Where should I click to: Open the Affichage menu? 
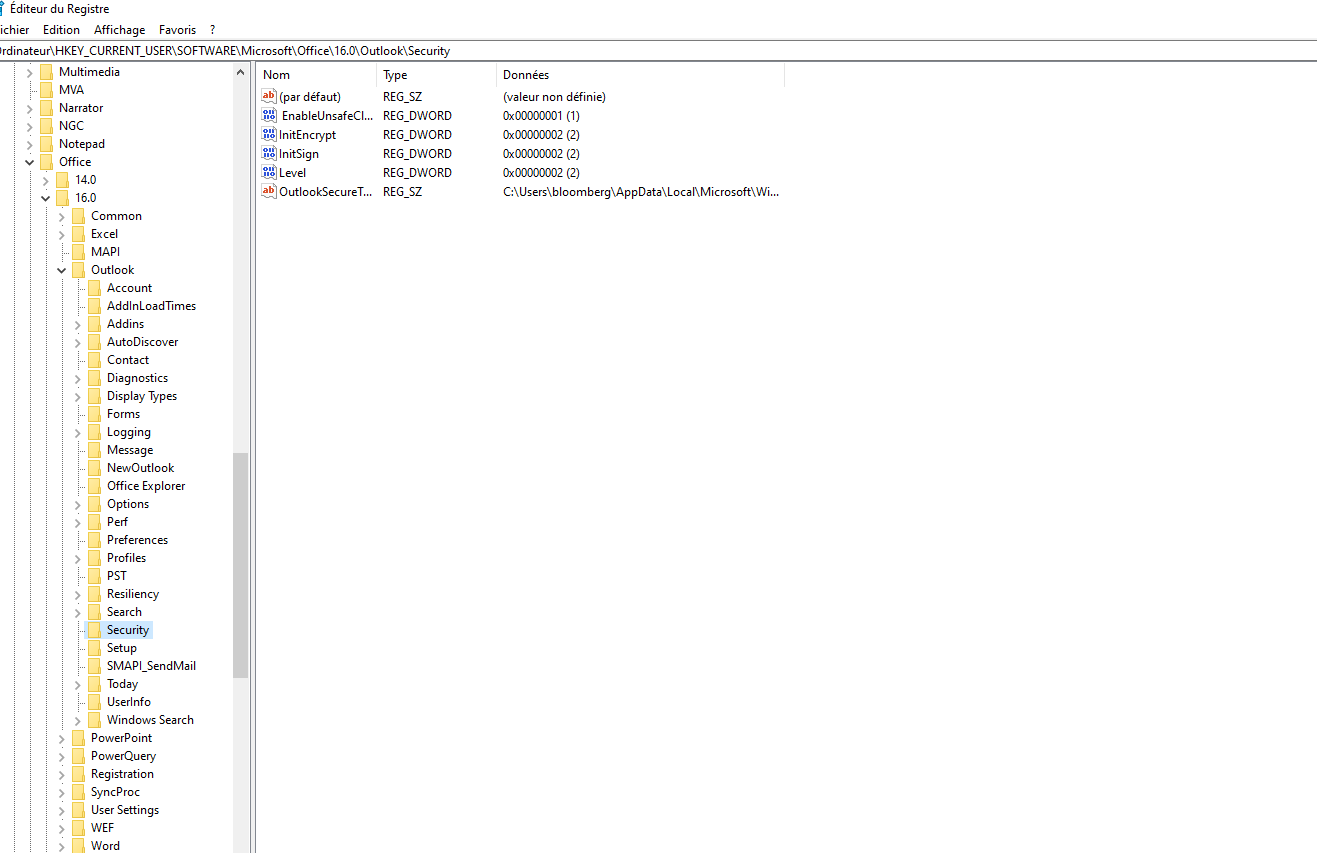120,30
